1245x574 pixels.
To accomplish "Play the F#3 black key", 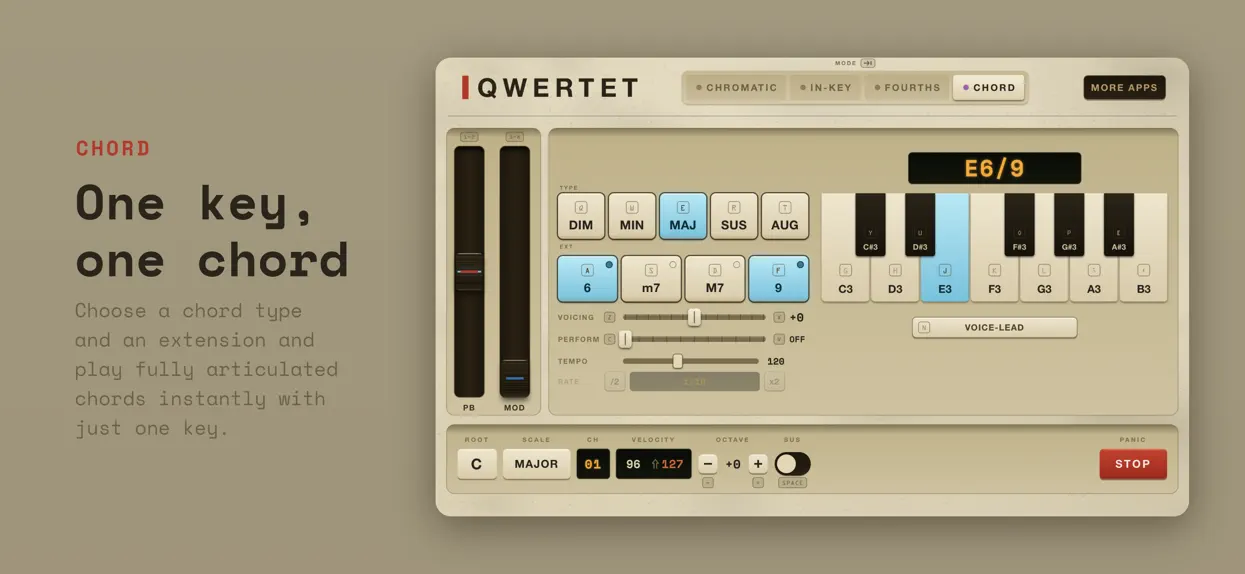I will click(1019, 225).
